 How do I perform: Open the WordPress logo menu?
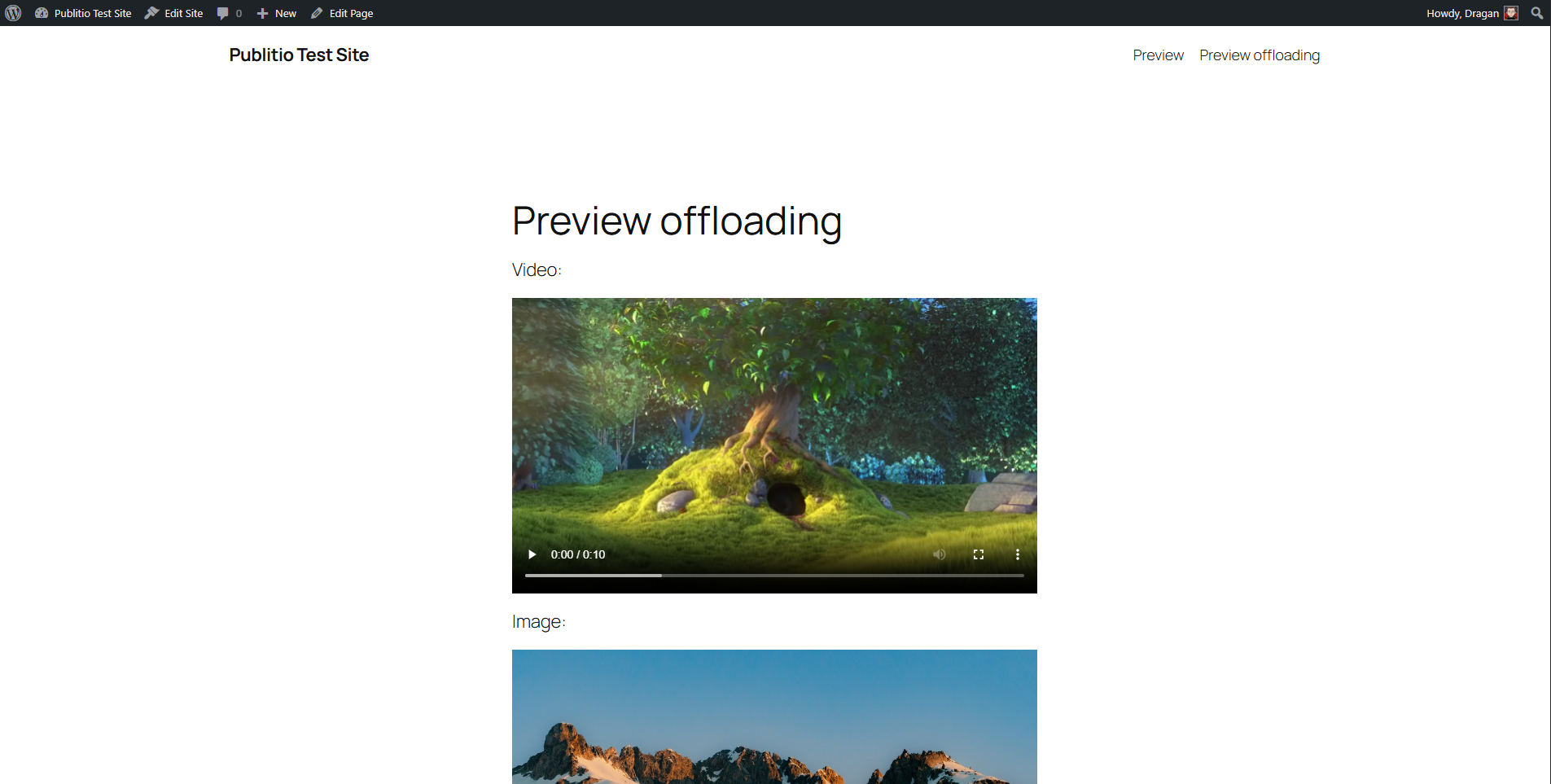[13, 13]
